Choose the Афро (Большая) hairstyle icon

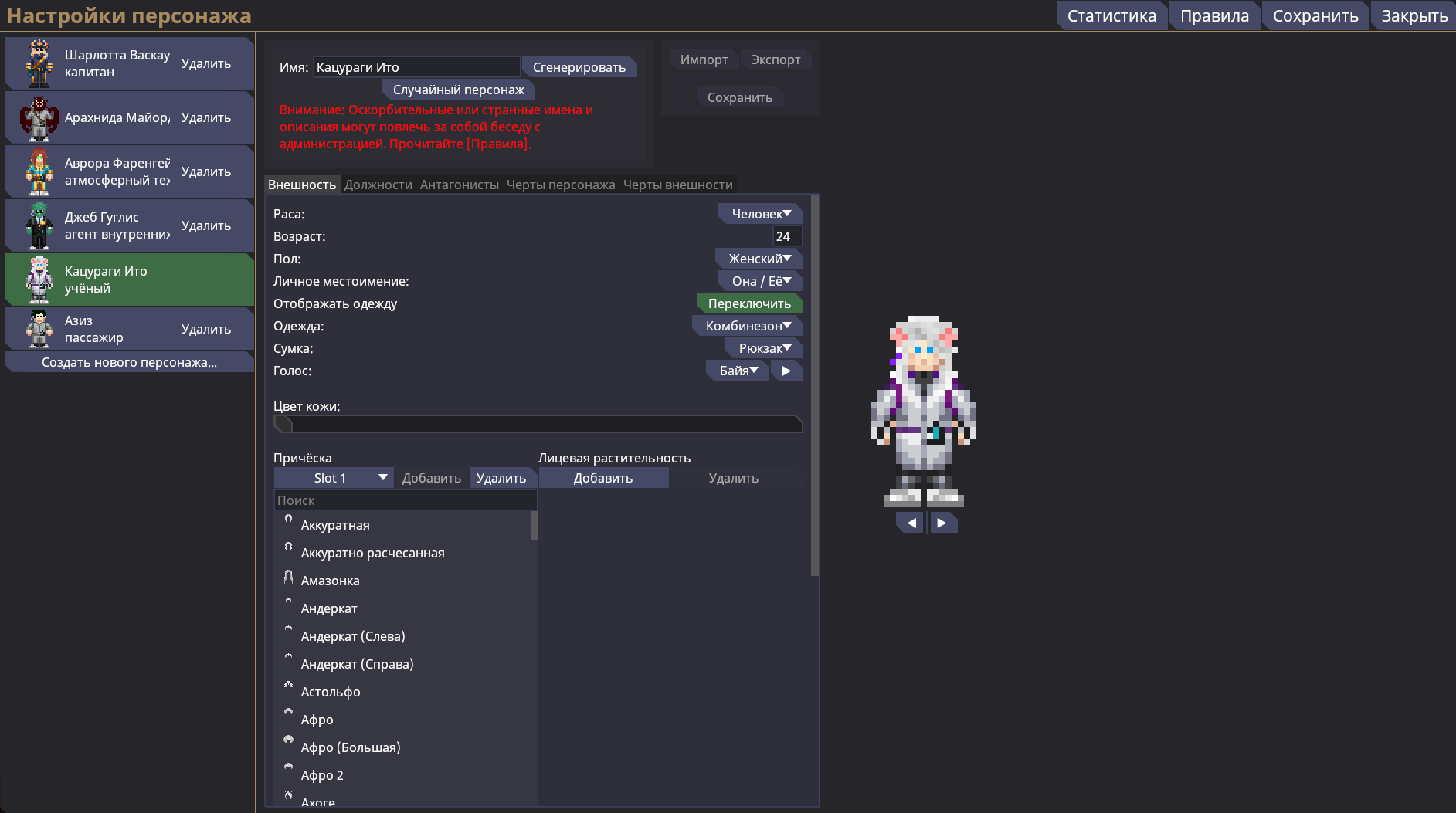(289, 740)
